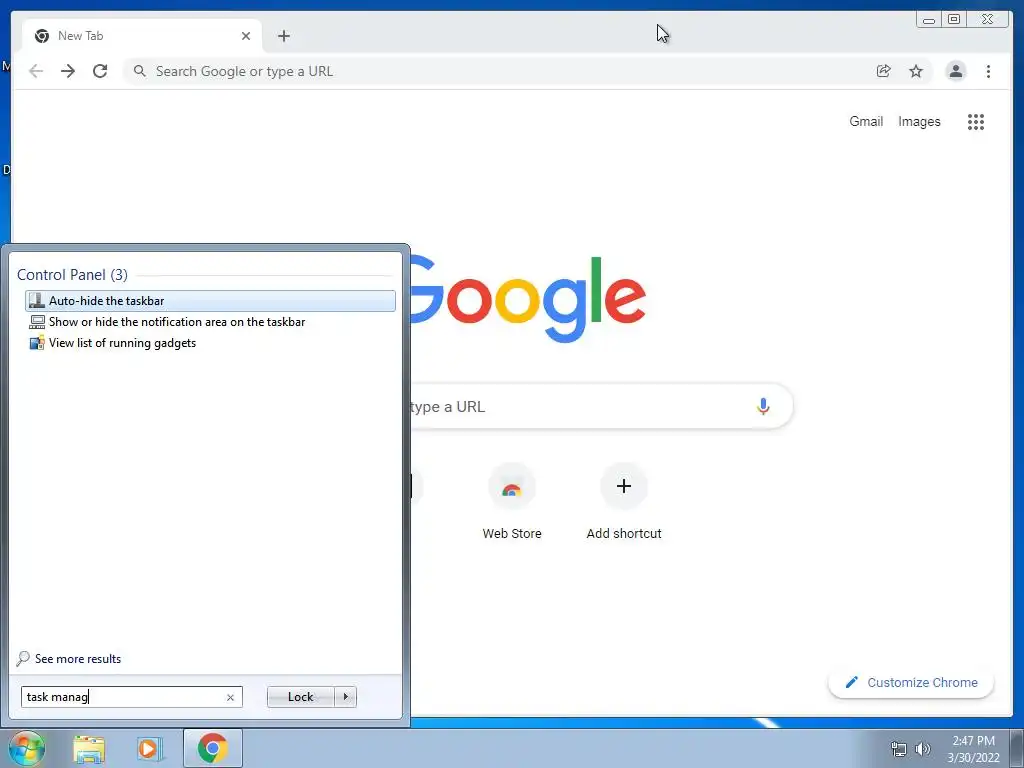Viewport: 1024px width, 768px height.
Task: Open a new tab with plus button
Action: [x=283, y=36]
